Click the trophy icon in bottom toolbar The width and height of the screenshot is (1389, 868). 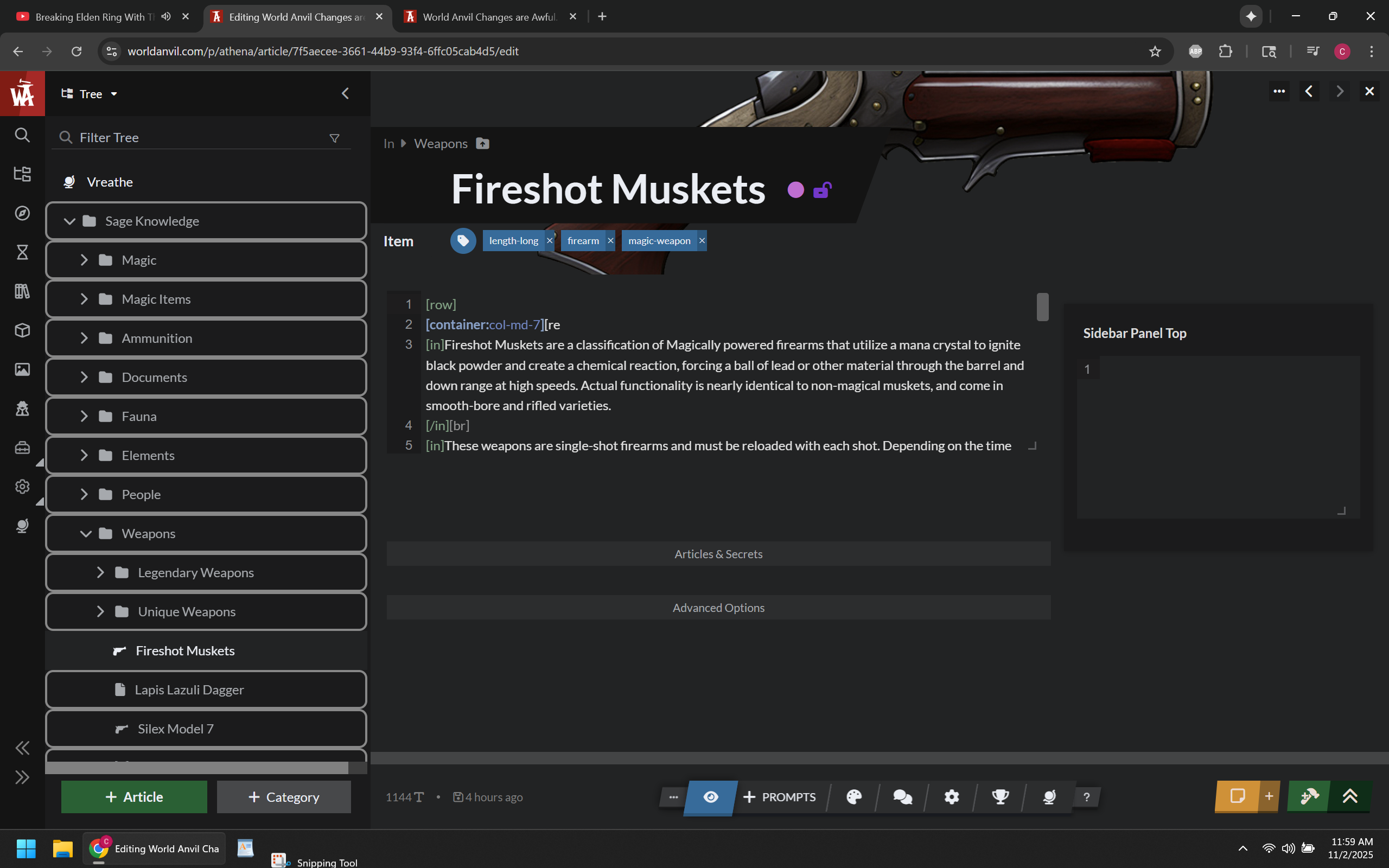(x=1000, y=797)
